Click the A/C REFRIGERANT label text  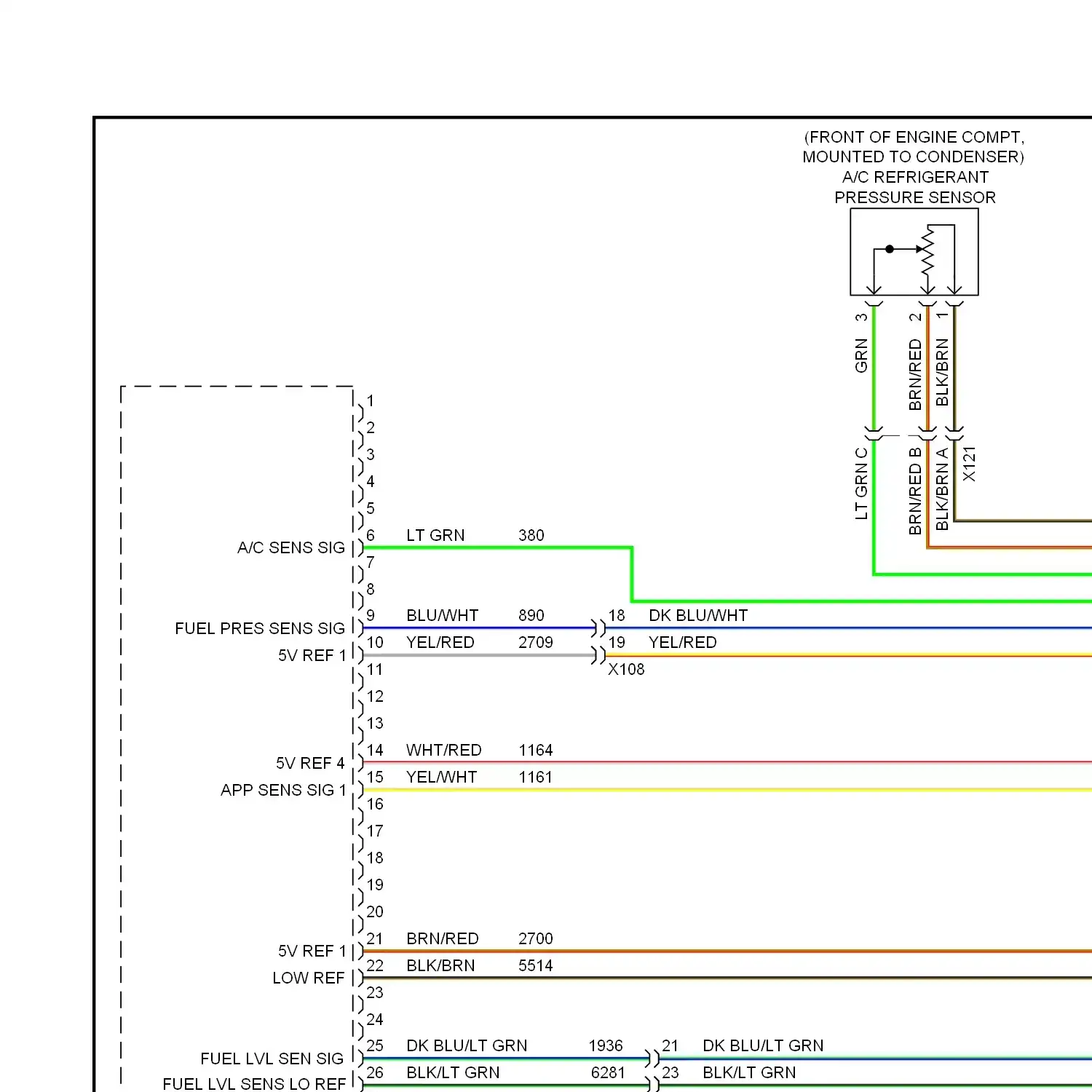915,177
